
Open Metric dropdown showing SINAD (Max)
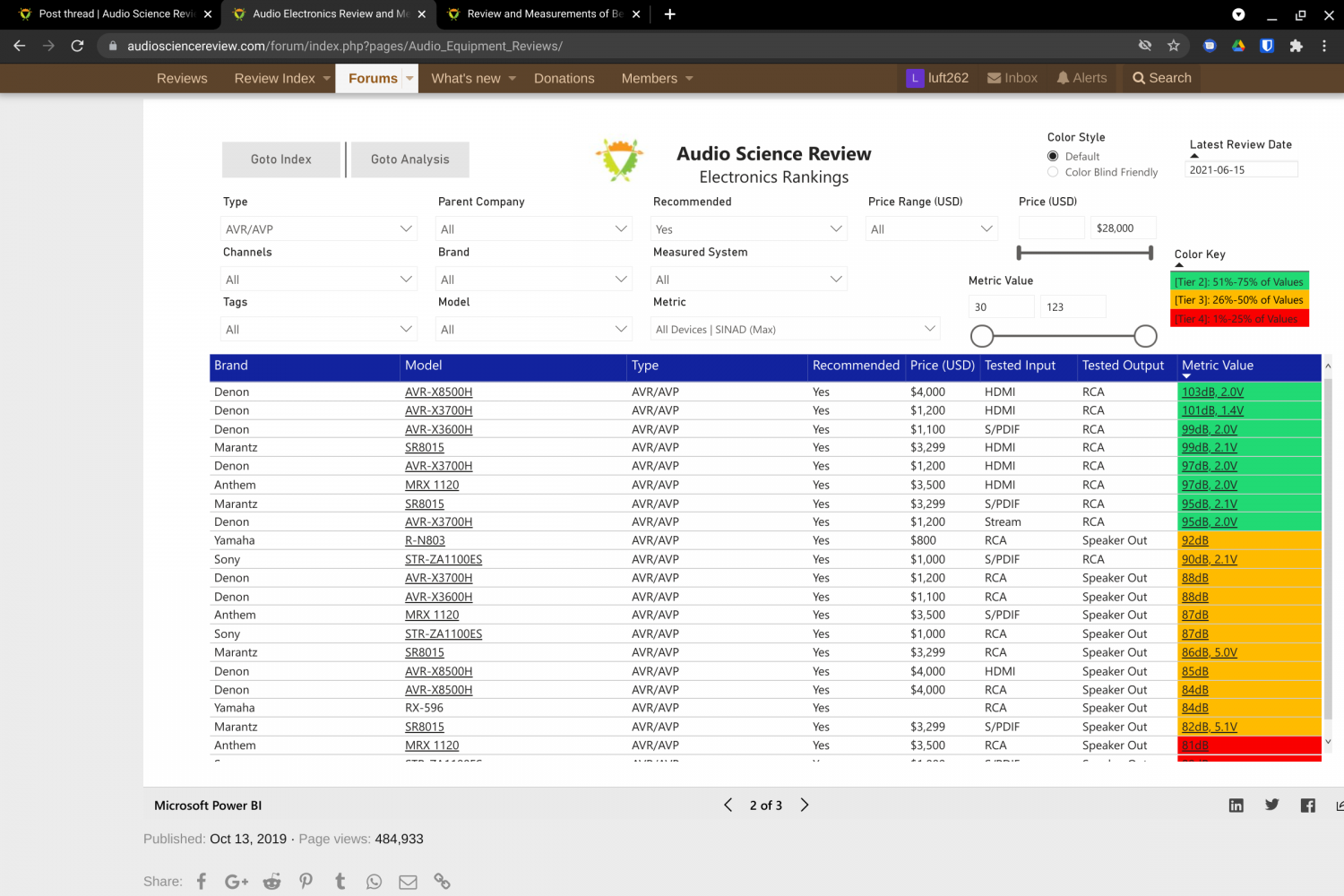[x=796, y=330]
